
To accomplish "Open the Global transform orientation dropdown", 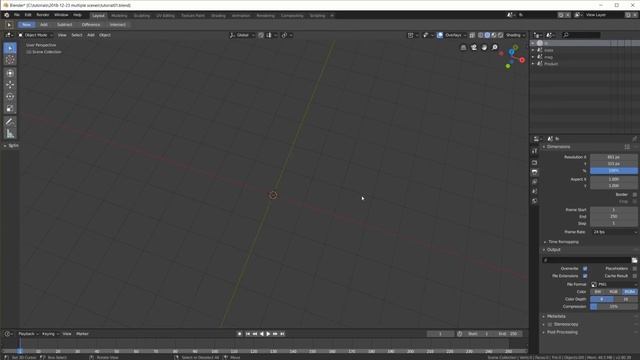I will [x=242, y=35].
